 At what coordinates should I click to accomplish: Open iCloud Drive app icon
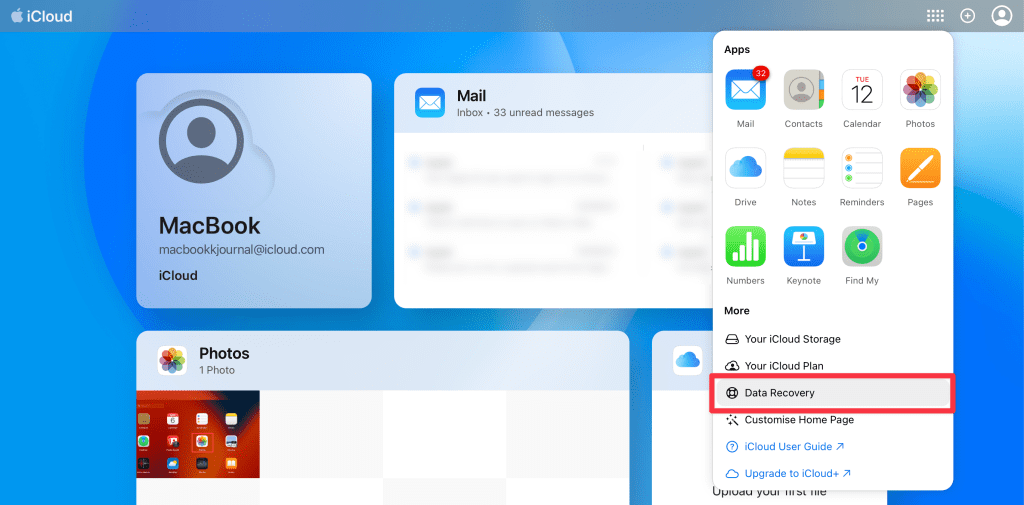click(745, 168)
